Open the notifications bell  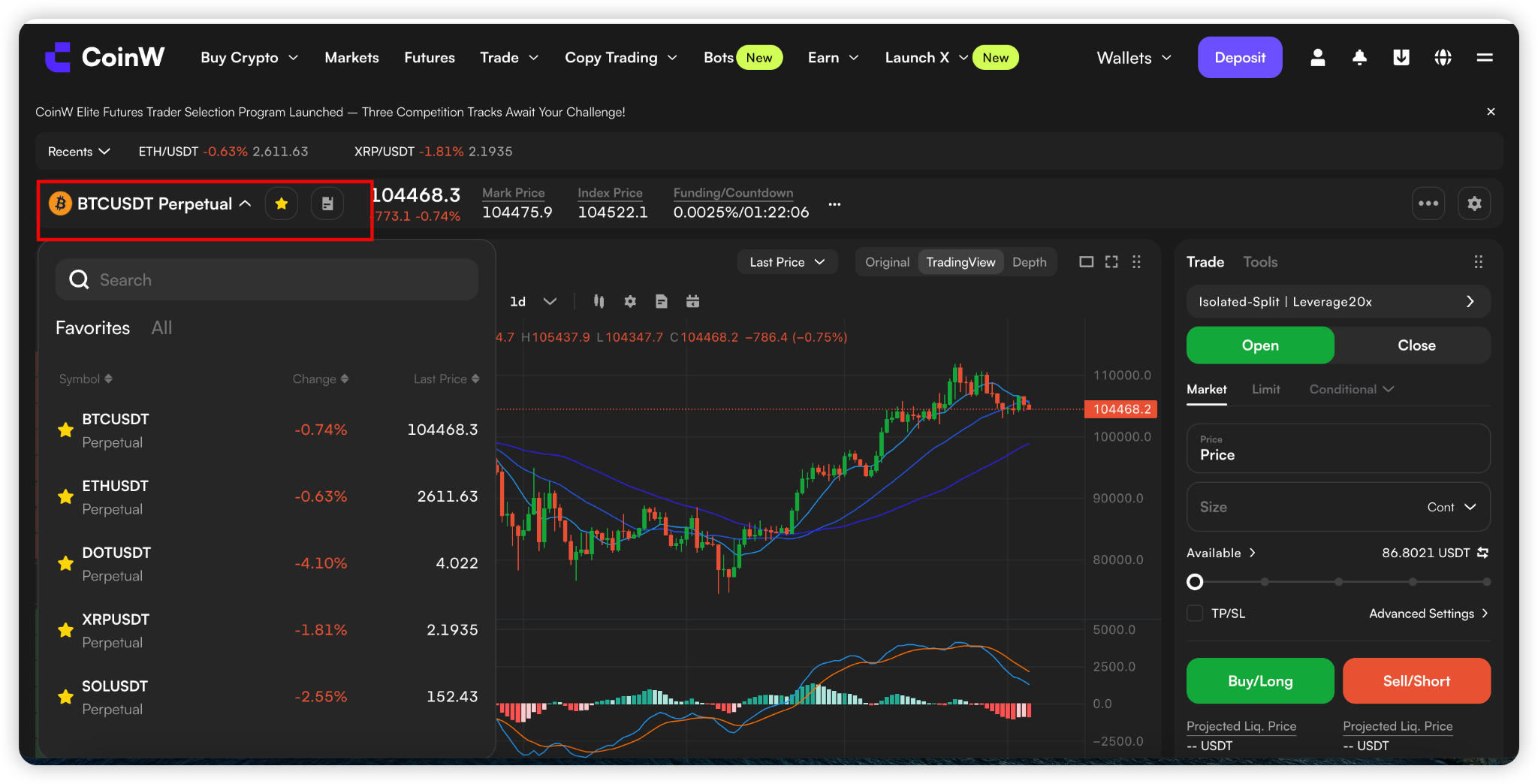(1359, 57)
